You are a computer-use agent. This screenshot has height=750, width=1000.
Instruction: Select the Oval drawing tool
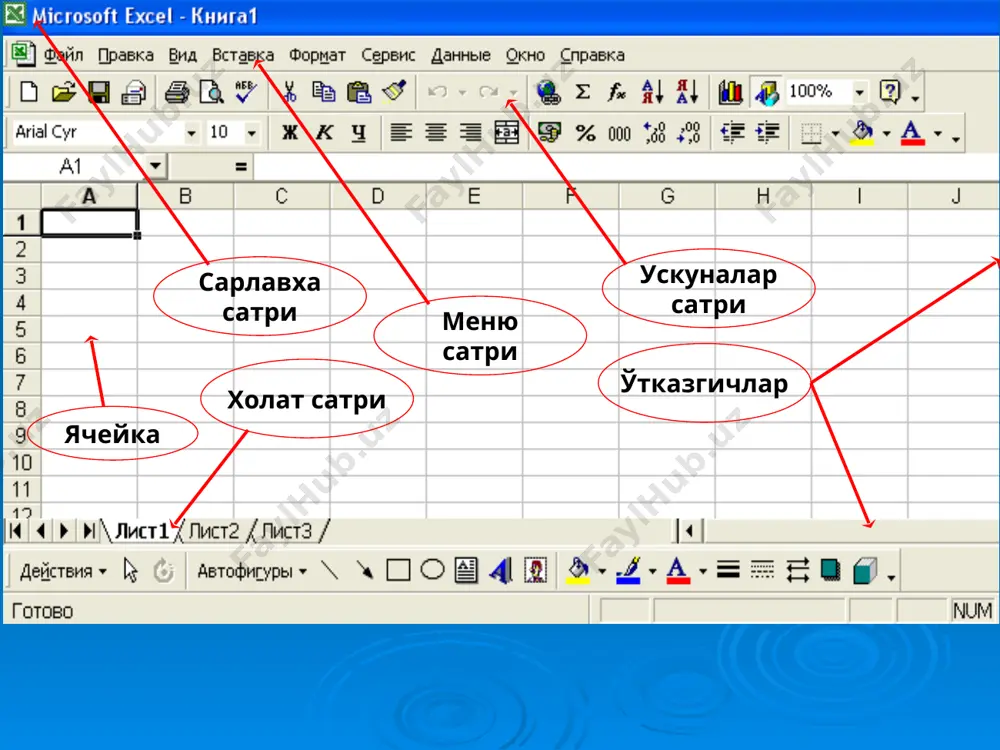[432, 569]
